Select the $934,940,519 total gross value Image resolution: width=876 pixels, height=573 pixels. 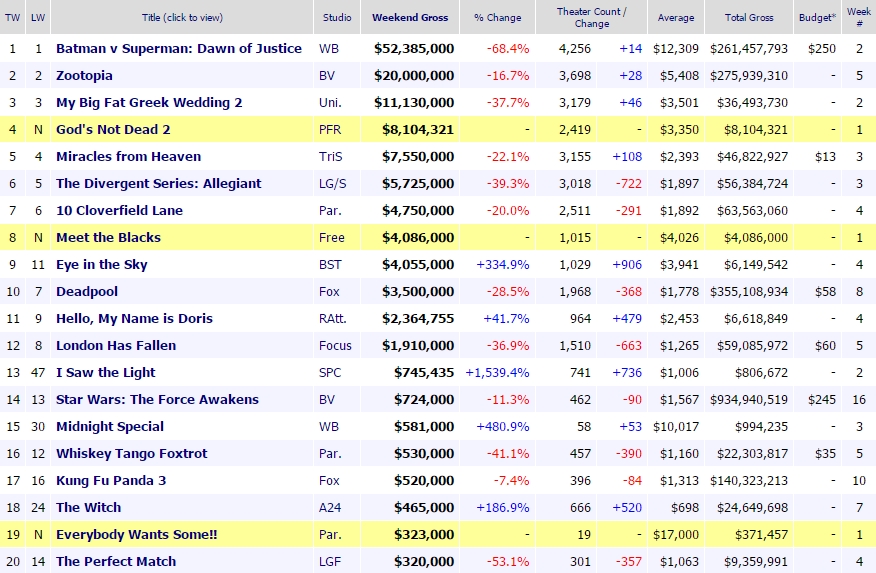click(x=749, y=399)
